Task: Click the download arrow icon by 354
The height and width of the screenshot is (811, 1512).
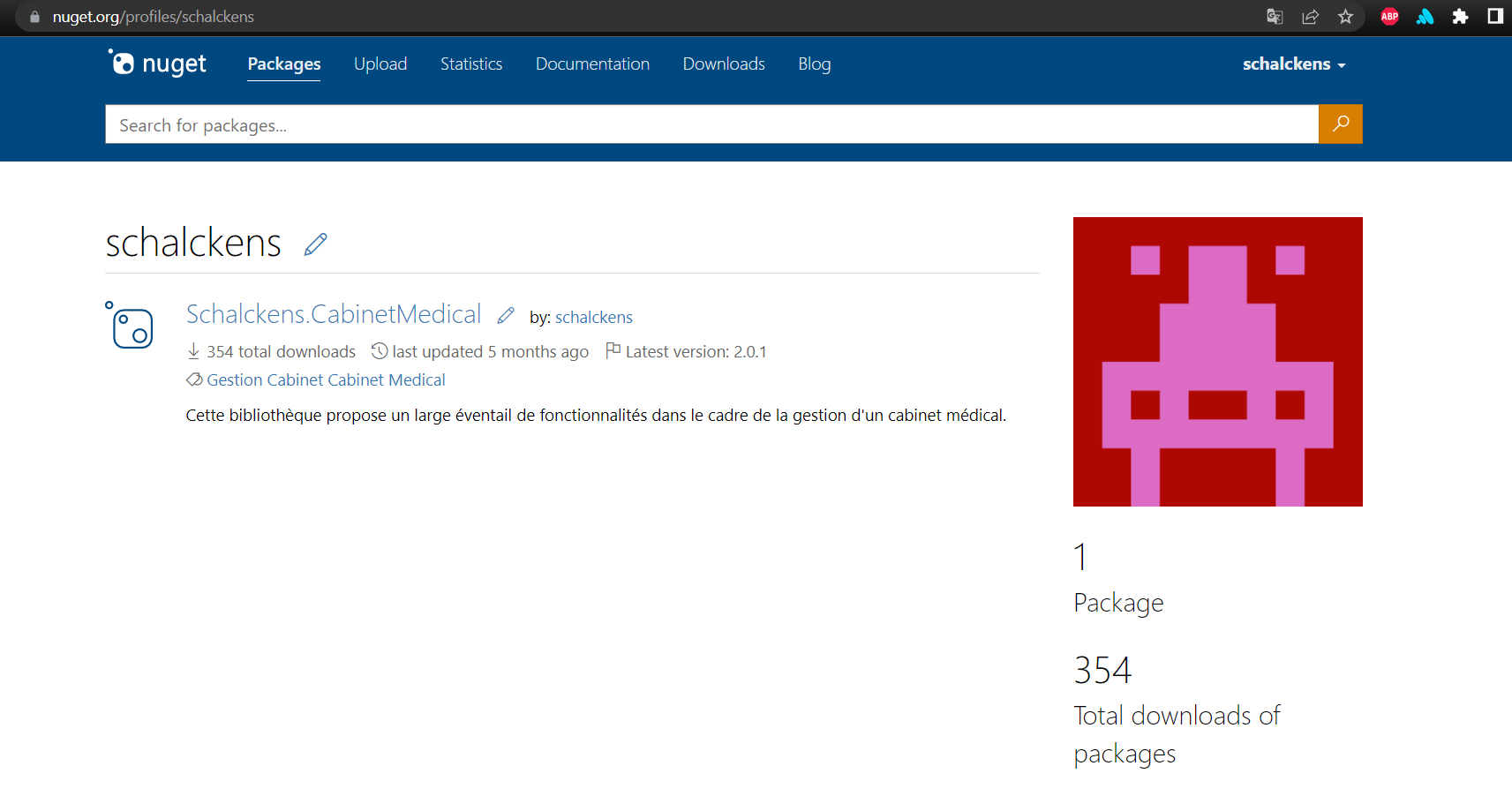Action: 193,351
